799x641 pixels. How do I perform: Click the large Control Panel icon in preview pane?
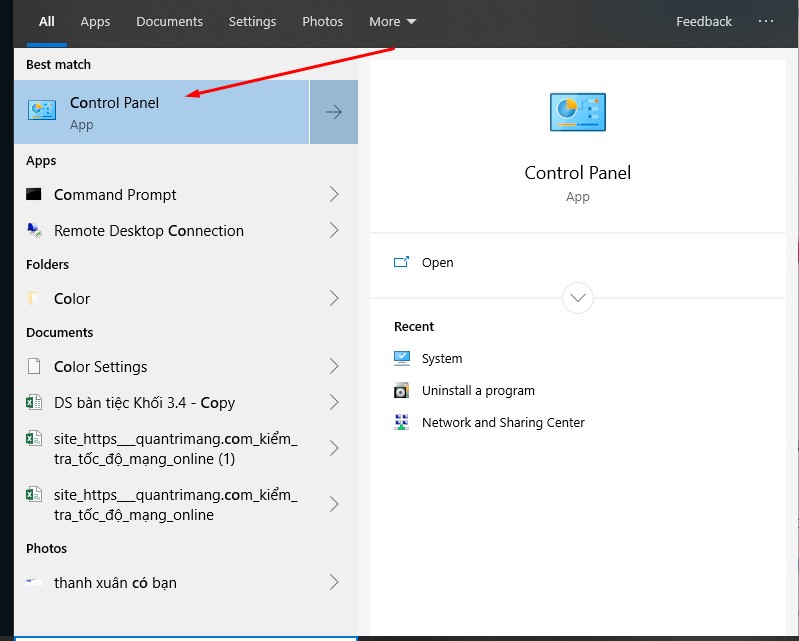578,112
